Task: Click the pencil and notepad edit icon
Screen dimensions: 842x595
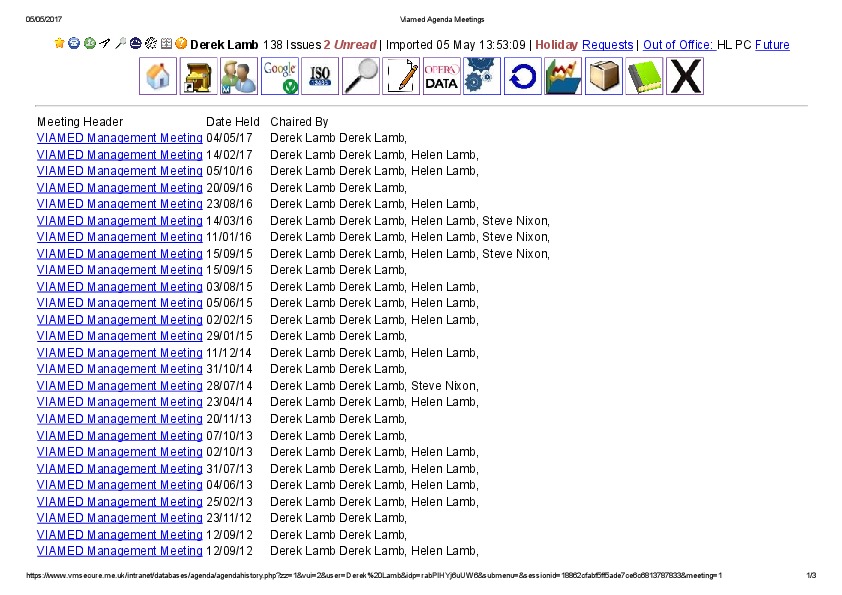Action: point(401,76)
